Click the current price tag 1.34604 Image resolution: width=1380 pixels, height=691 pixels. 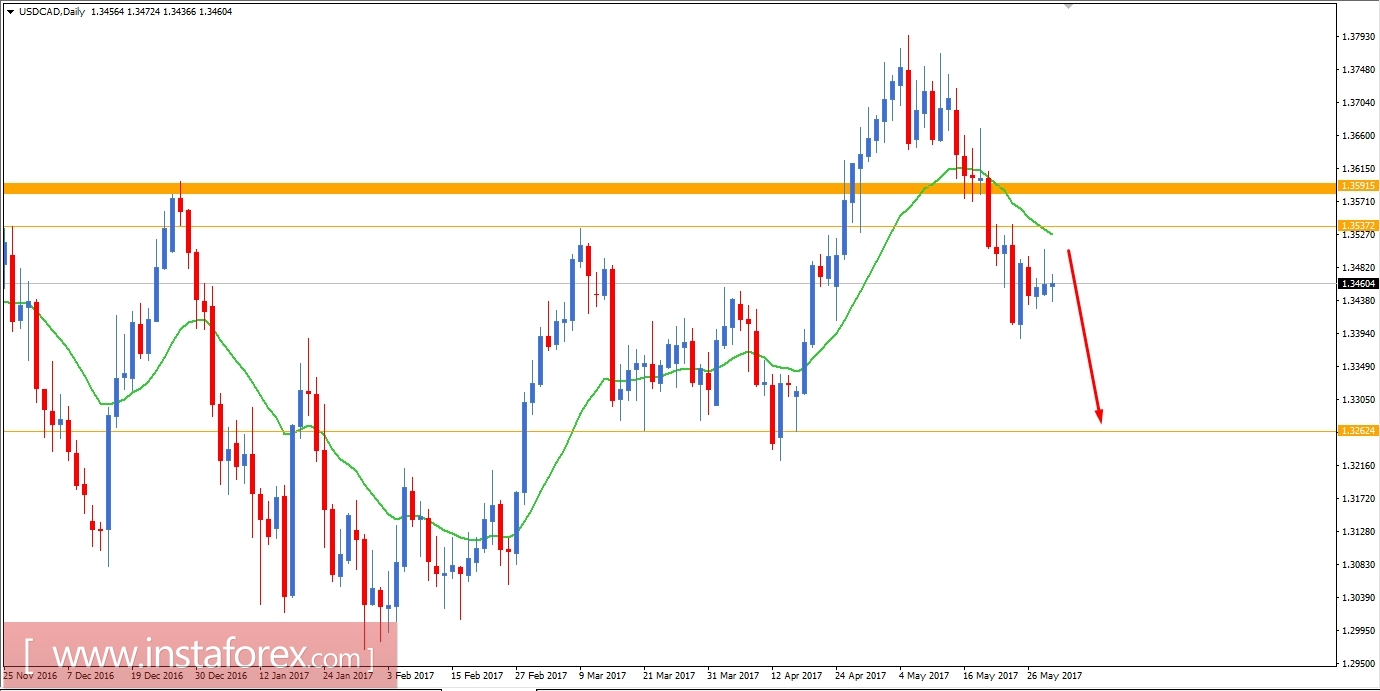pos(1360,284)
